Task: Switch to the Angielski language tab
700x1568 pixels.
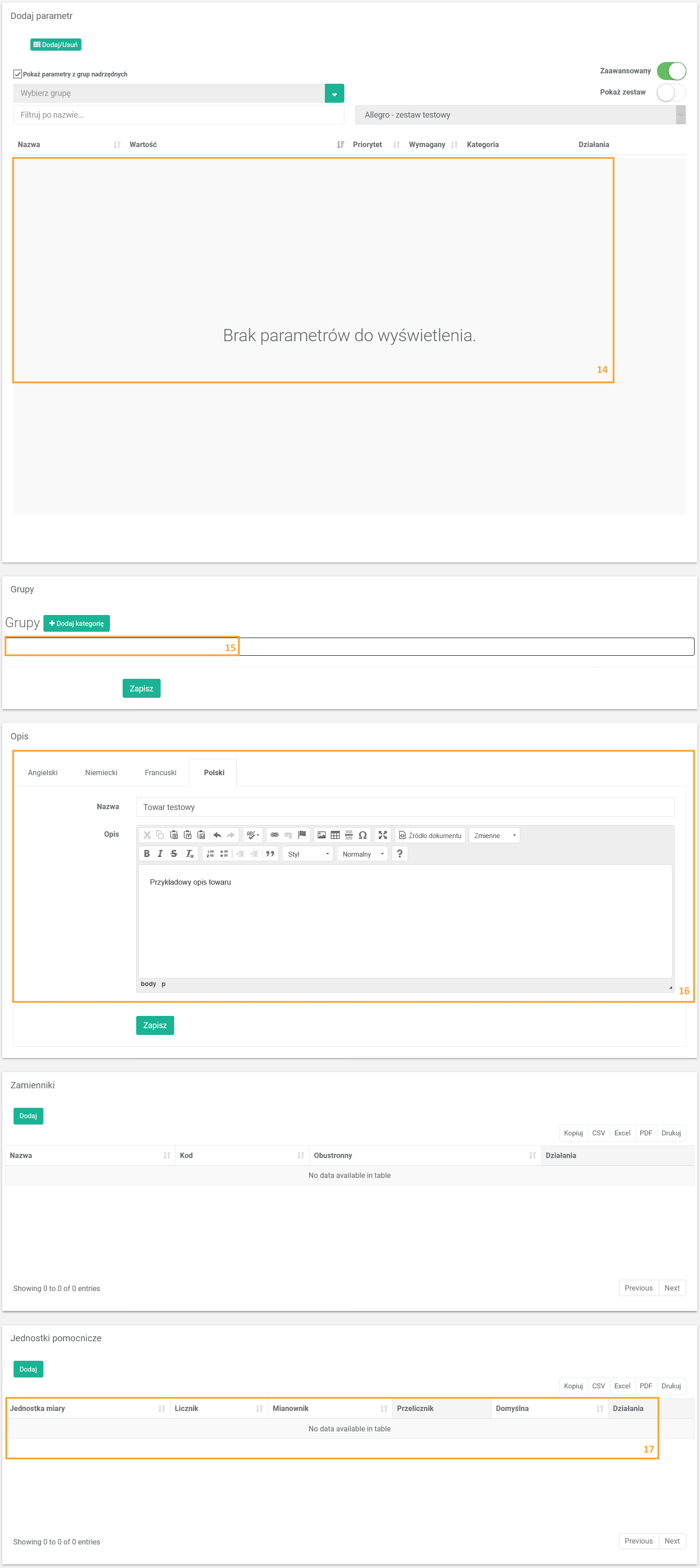Action: 43,772
